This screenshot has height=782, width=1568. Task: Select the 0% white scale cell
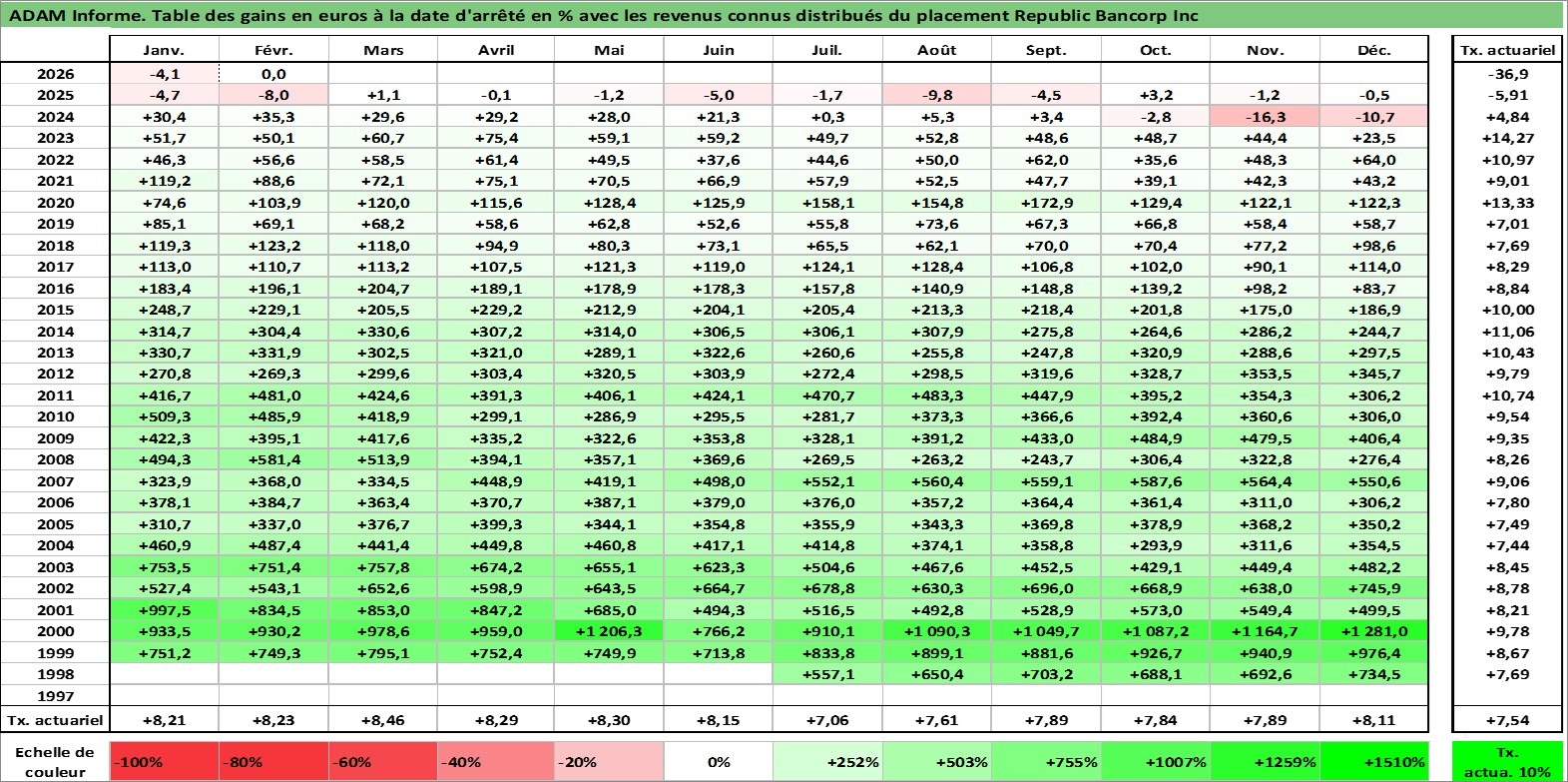click(718, 761)
